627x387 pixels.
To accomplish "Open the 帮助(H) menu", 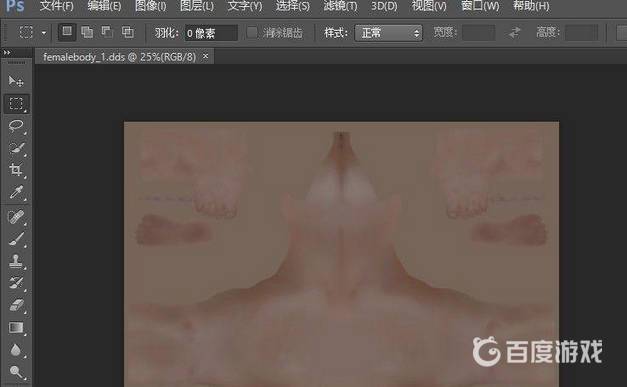I will coord(531,6).
